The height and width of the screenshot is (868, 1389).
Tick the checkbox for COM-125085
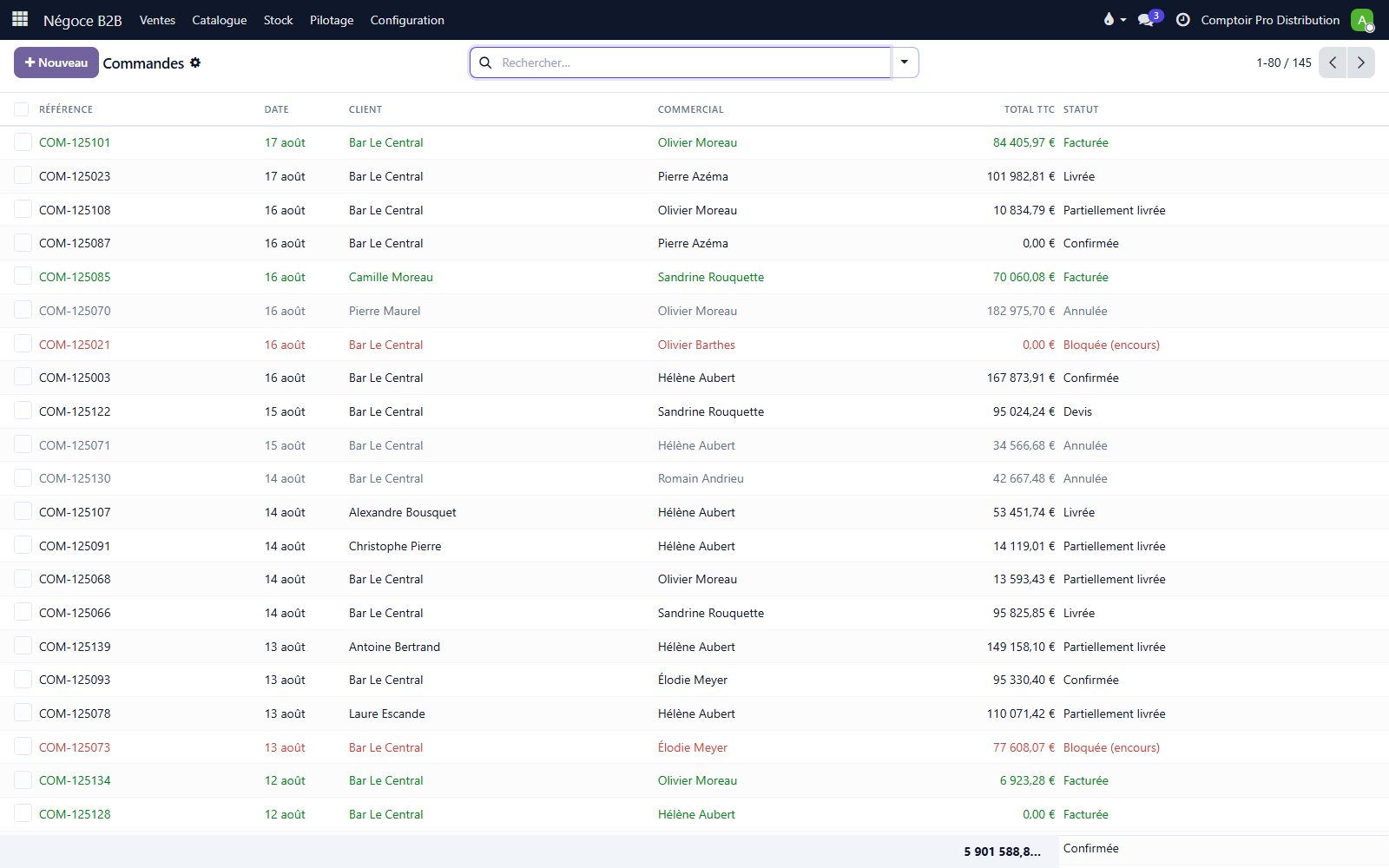click(23, 277)
